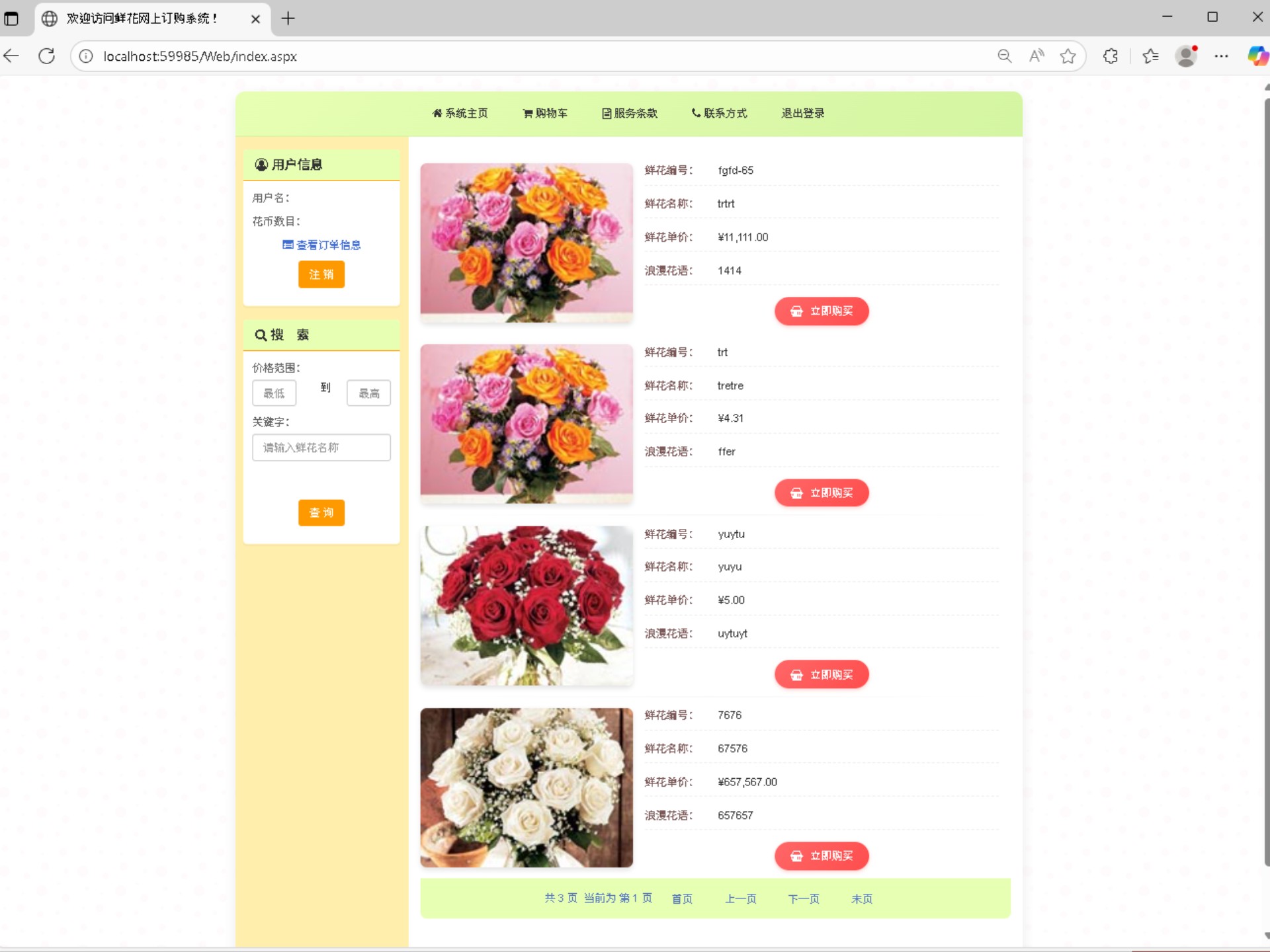The width and height of the screenshot is (1270, 952).
Task: Click the magnifier icon in the 搜索 panel header
Action: point(261,335)
